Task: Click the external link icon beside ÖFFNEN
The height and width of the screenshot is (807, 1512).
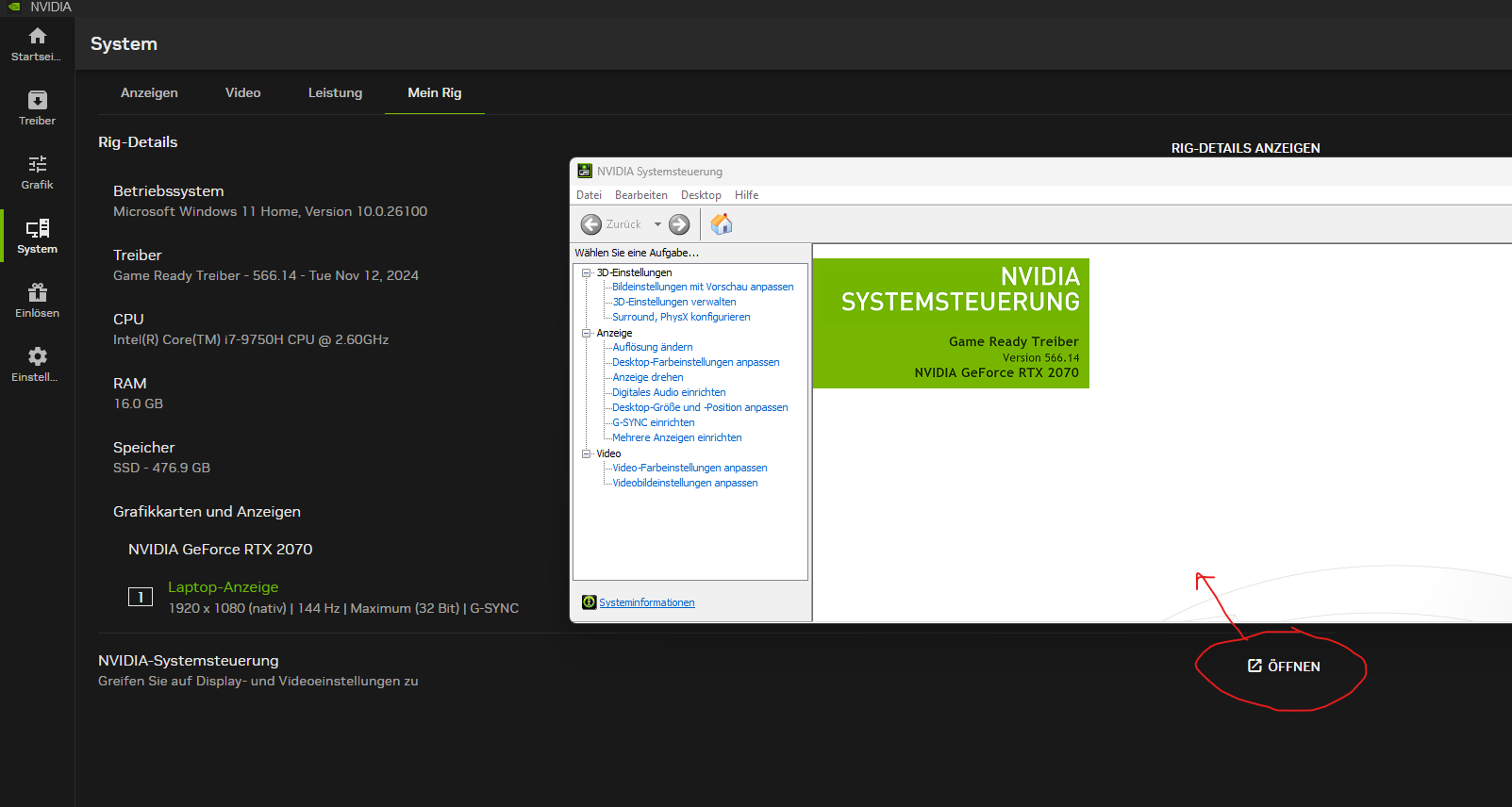Action: click(1254, 666)
